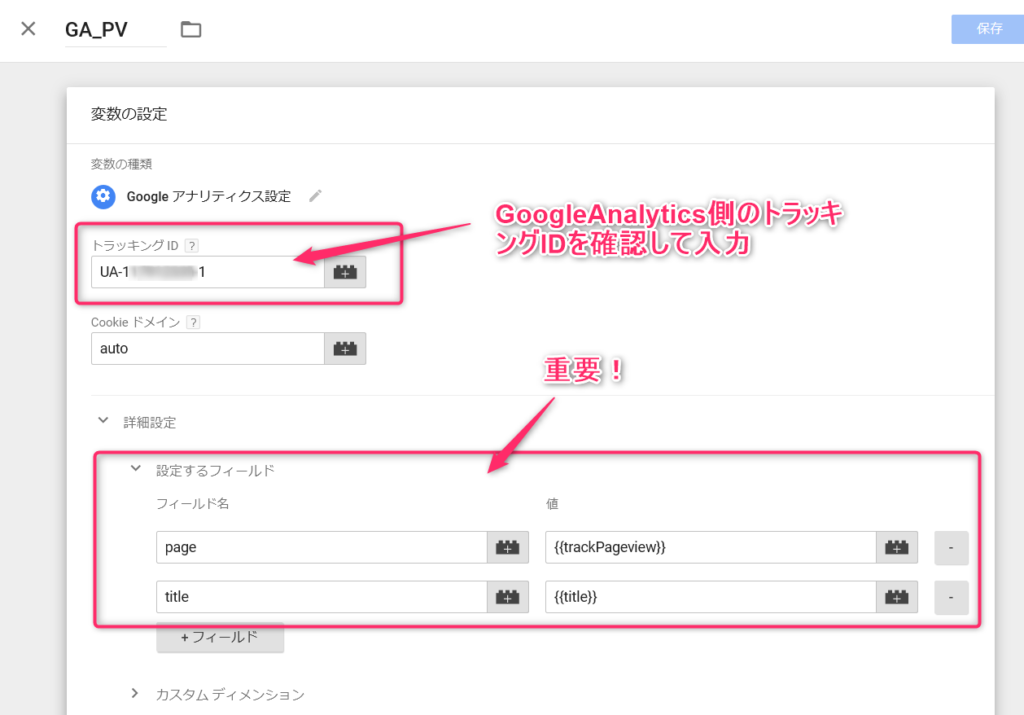Collapse the 設定するフィールド section
Screen dimensions: 1024x715
(x=135, y=469)
